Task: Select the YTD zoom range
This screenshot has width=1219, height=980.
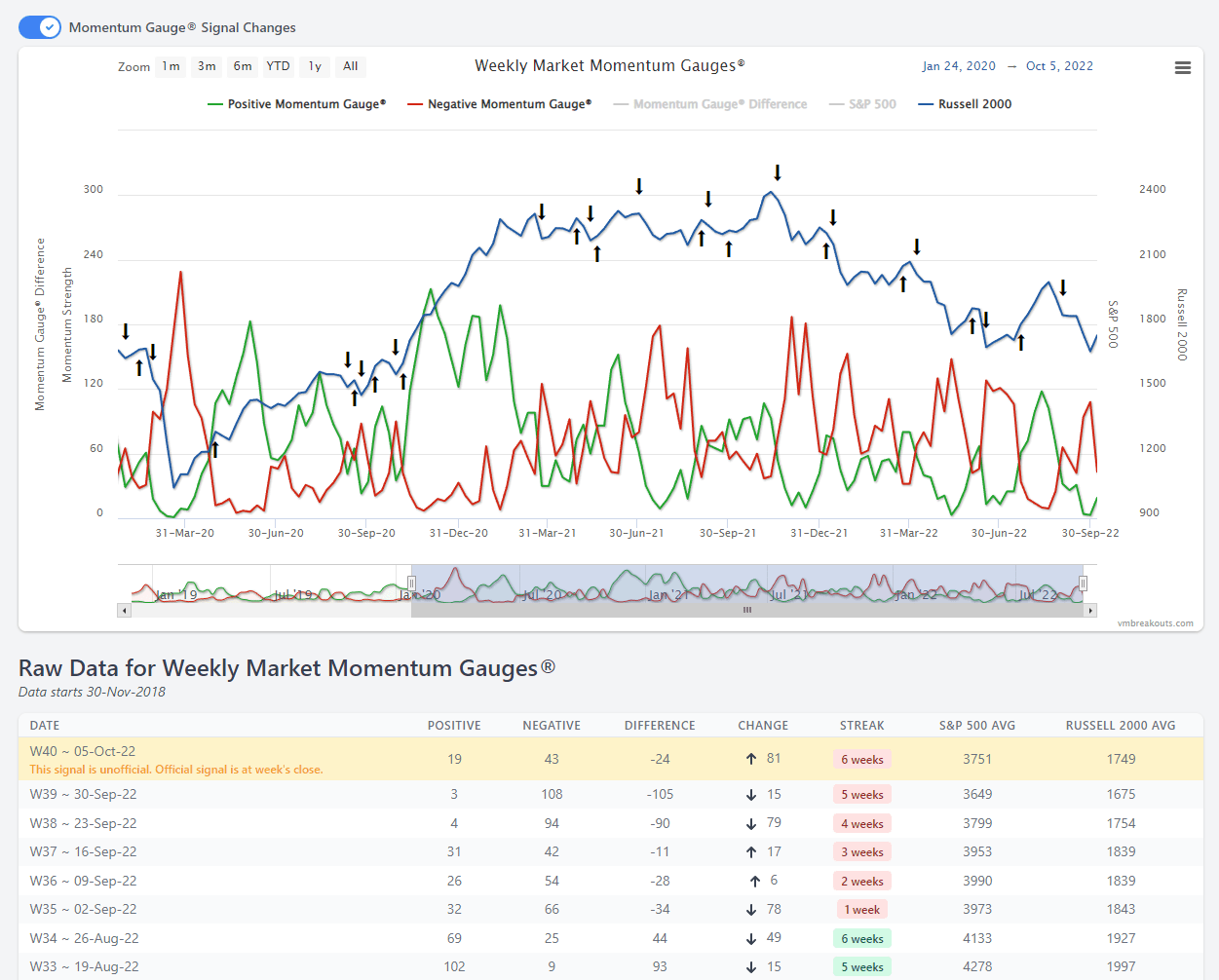Action: point(279,66)
